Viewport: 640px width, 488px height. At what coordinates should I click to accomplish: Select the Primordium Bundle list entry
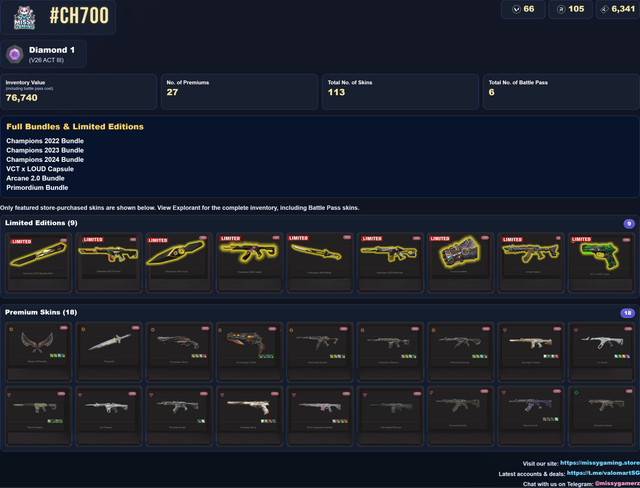pos(37,188)
